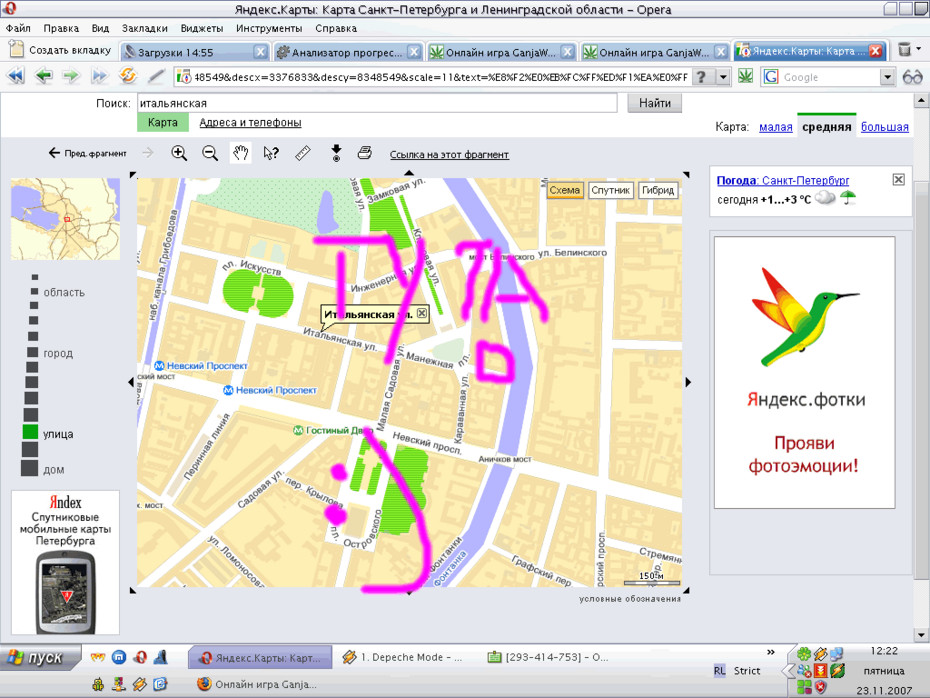This screenshot has height=698, width=930.
Task: Print the map with printer icon
Action: tap(364, 153)
